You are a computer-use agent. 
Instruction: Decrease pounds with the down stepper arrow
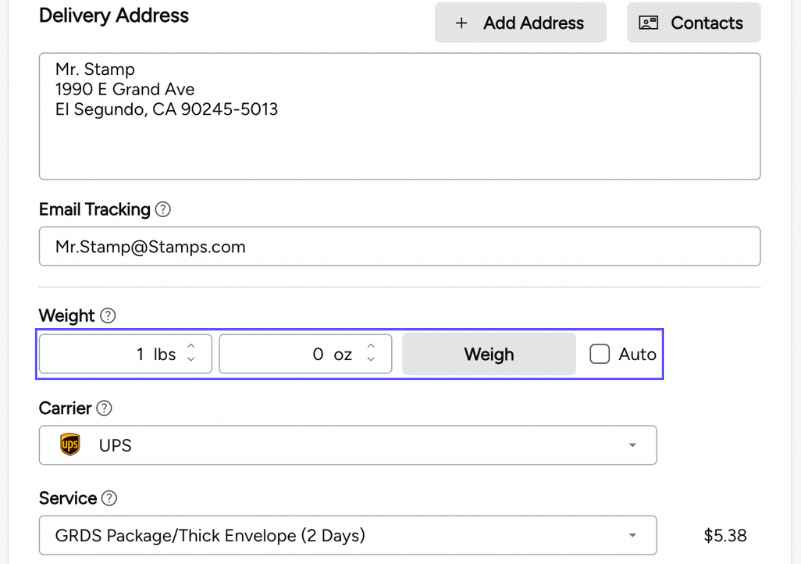click(x=191, y=360)
